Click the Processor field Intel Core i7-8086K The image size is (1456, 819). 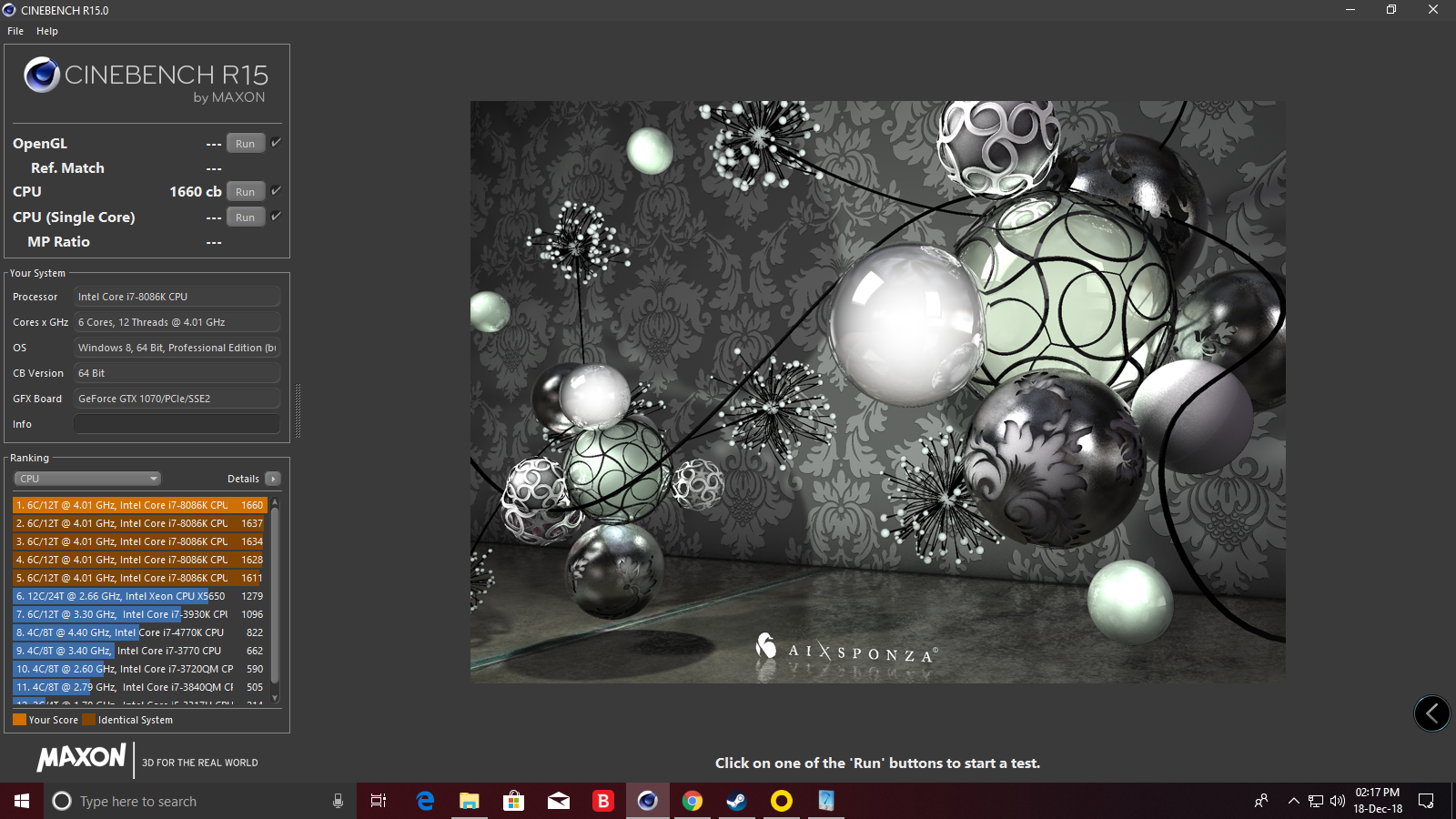coord(177,297)
